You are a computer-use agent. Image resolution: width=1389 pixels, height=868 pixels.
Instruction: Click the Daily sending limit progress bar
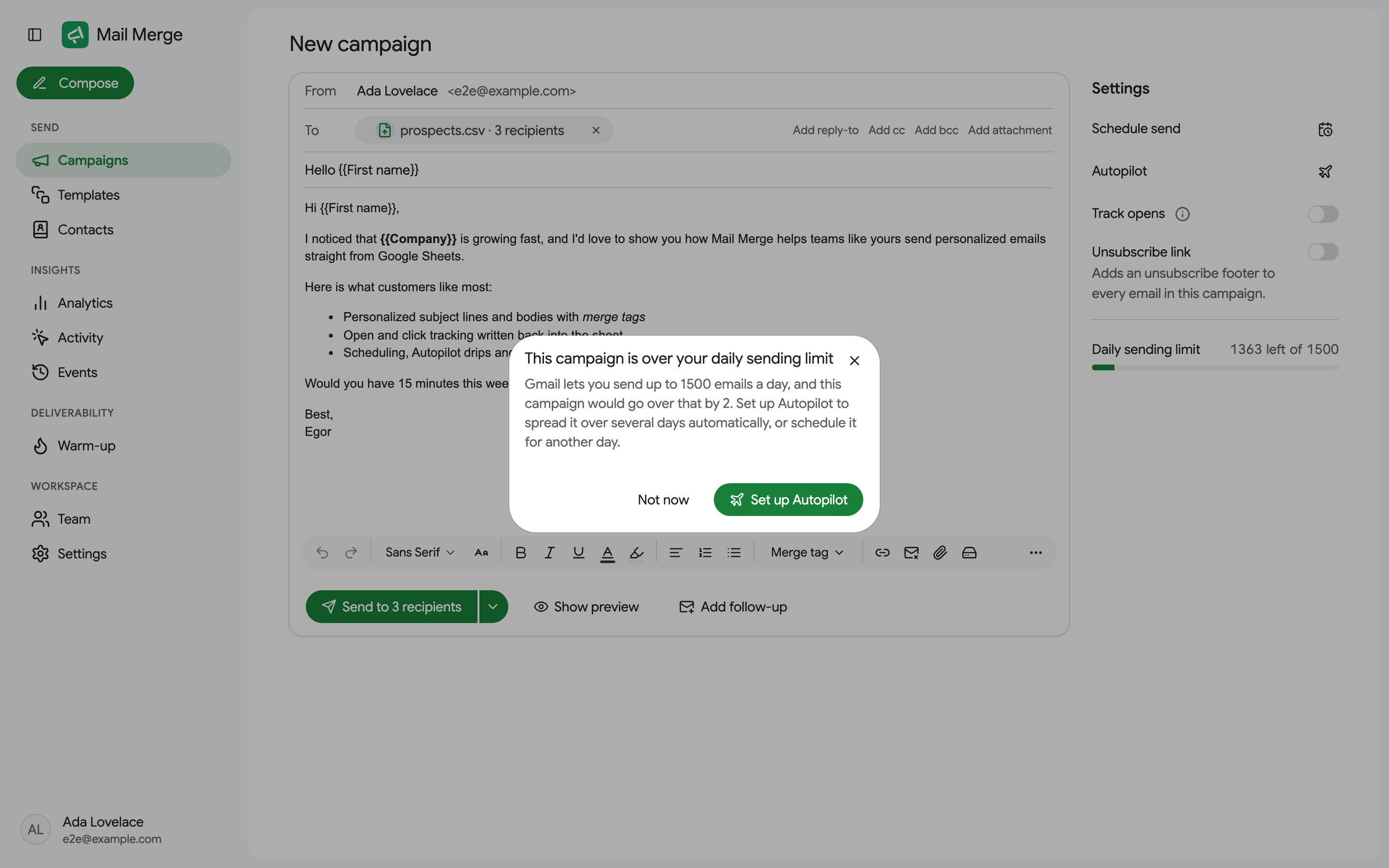[1214, 367]
